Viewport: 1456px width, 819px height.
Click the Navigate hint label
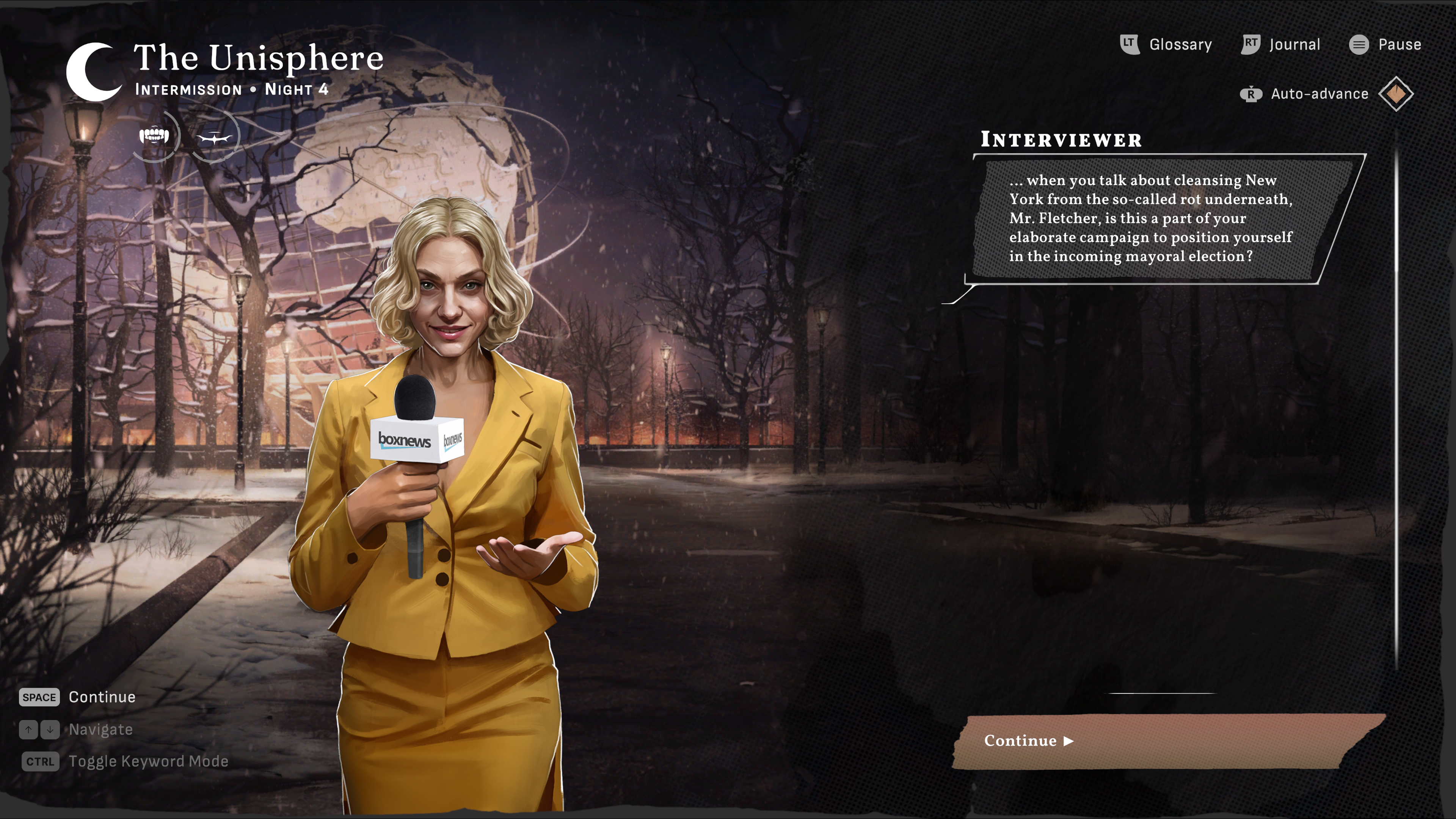click(100, 730)
